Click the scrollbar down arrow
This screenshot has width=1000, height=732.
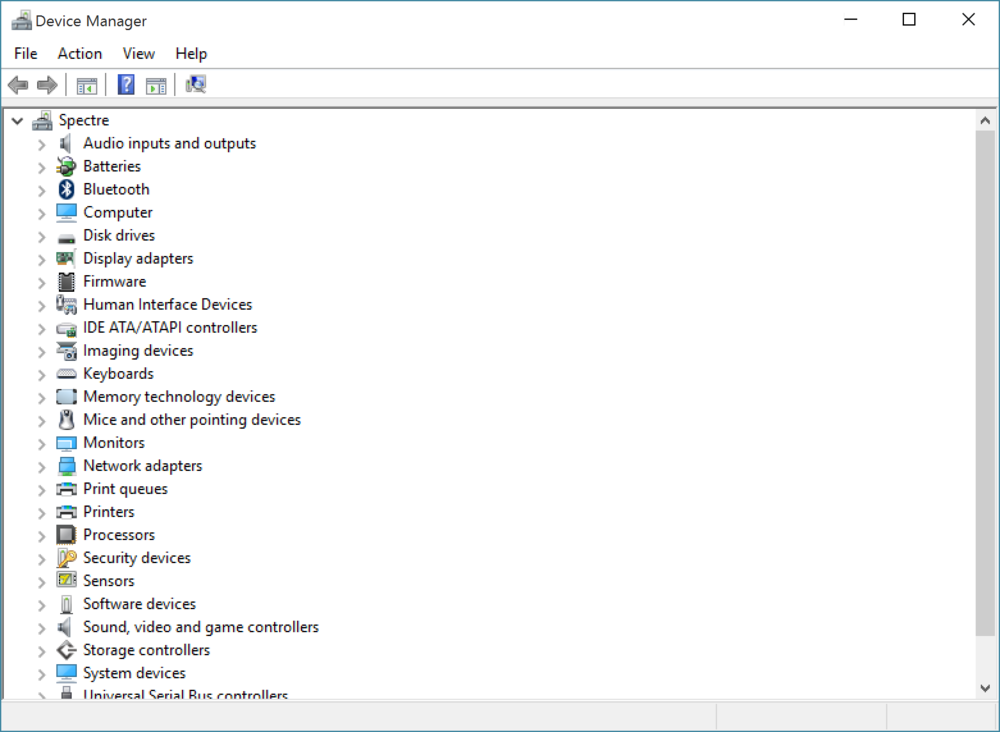985,688
